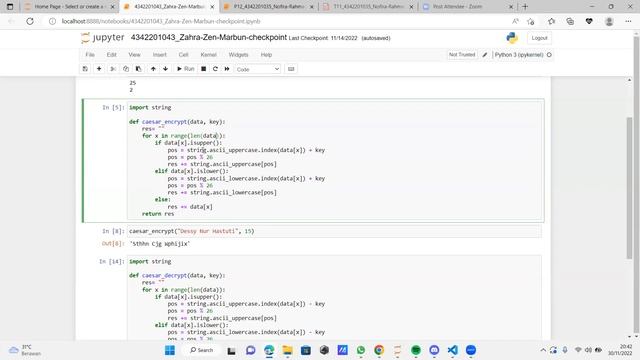Viewport: 640px width, 360px height.
Task: Click the caesar_encrypt("Dessy Nur Hastuti", 15) cell
Action: click(334, 231)
